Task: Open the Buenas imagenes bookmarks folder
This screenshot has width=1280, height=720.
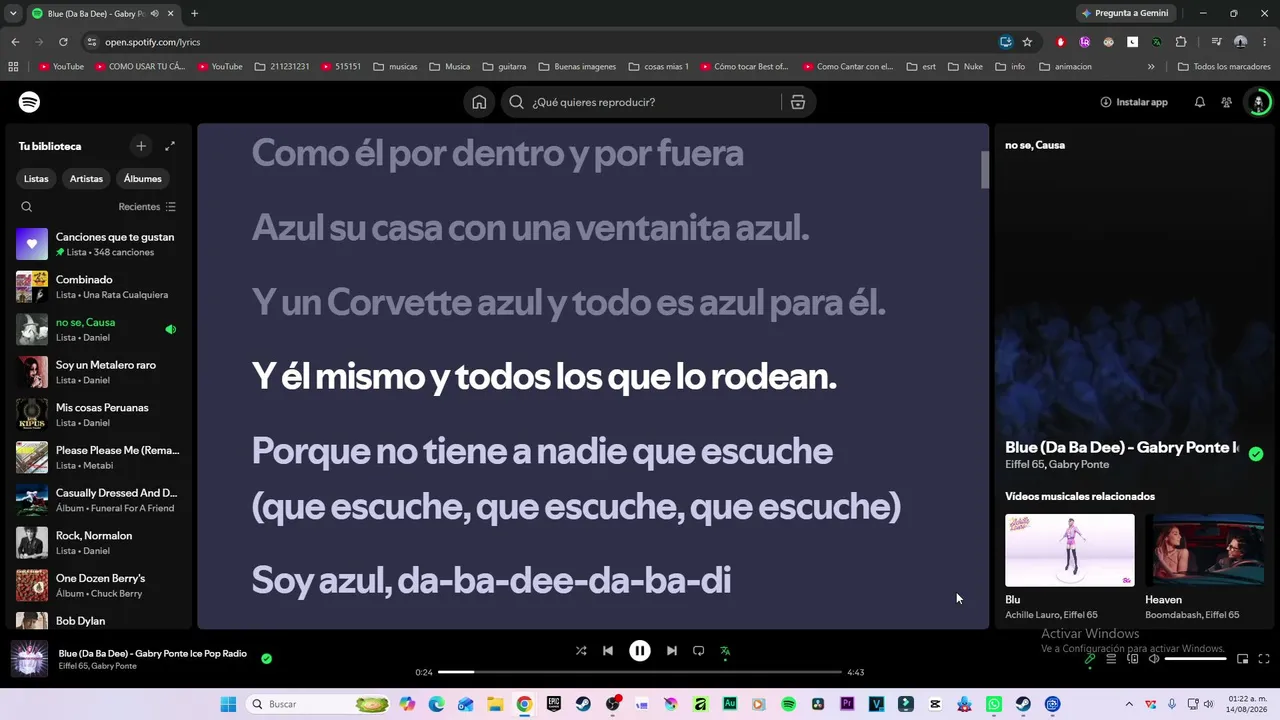Action: [x=577, y=67]
